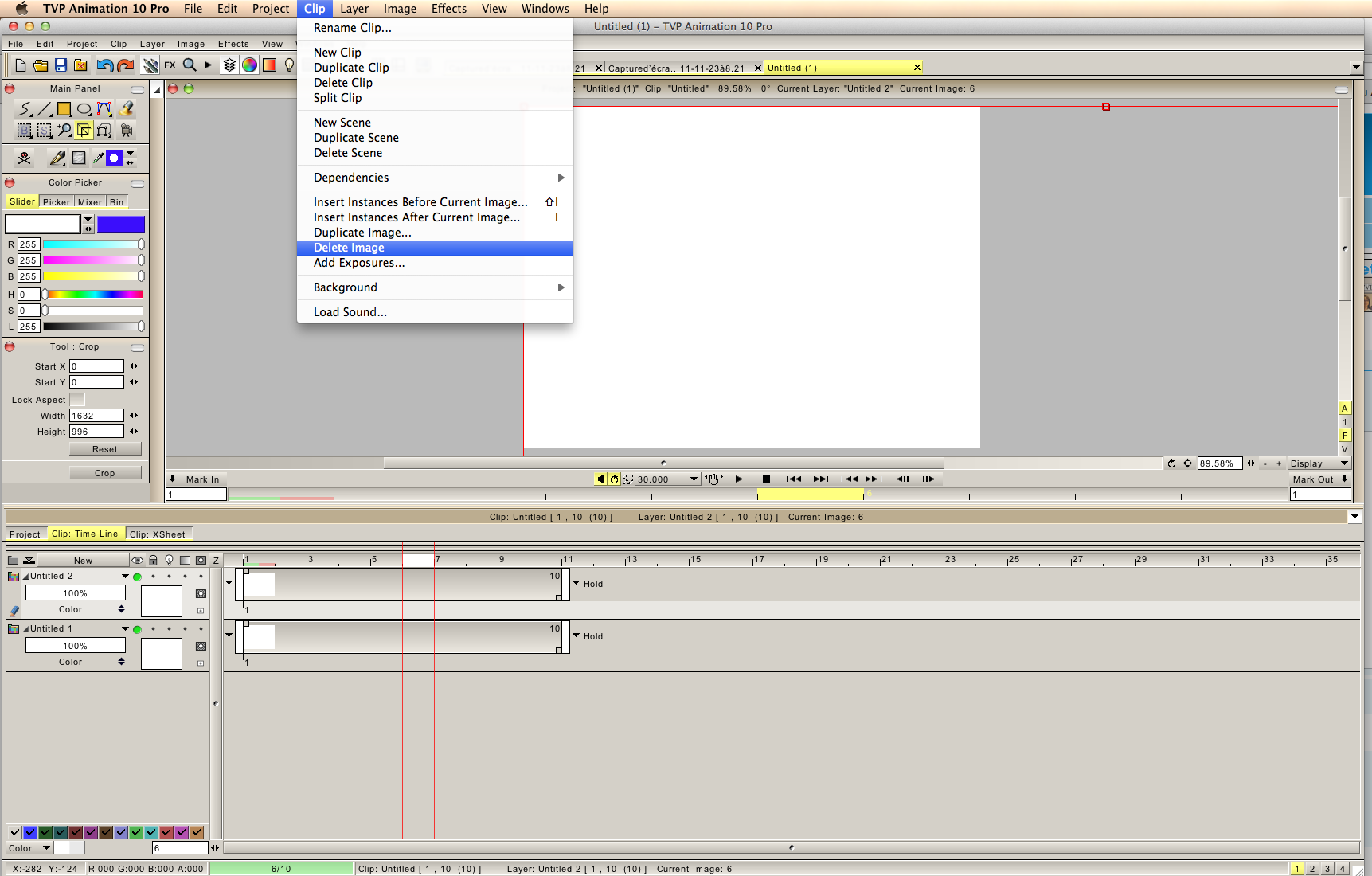The height and width of the screenshot is (876, 1372).
Task: Select the bezier spline tool
Action: pos(104,109)
